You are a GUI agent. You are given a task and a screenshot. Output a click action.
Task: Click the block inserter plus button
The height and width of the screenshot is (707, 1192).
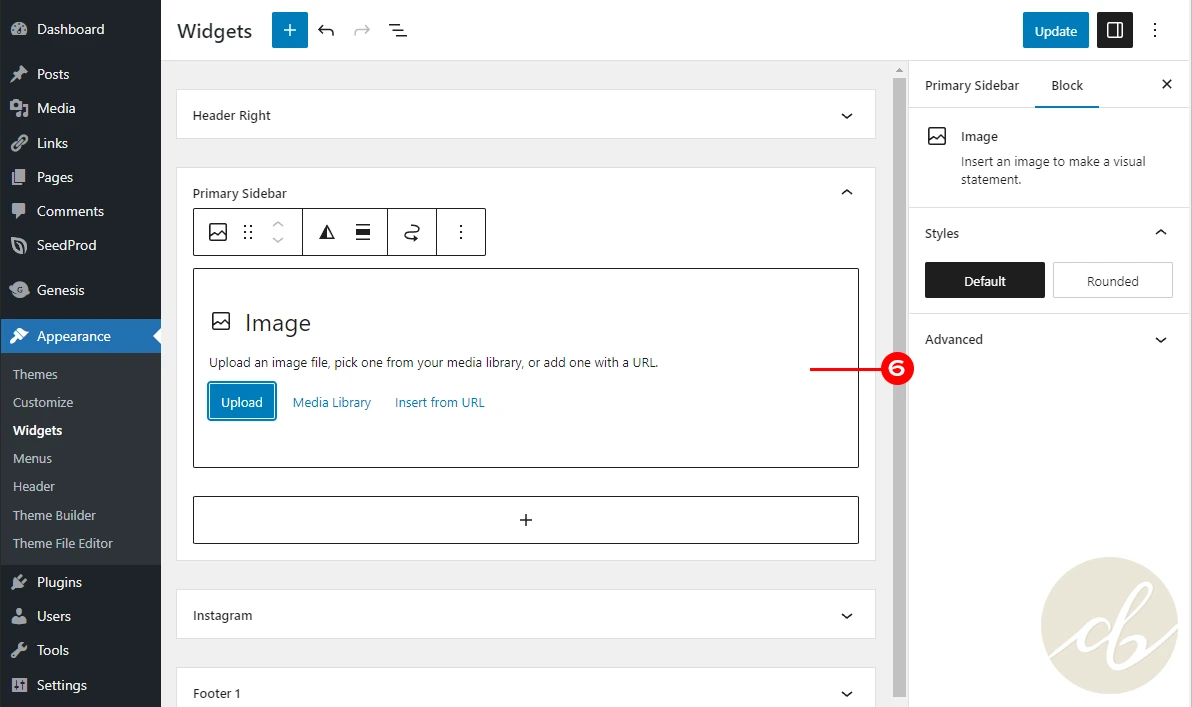(x=290, y=30)
